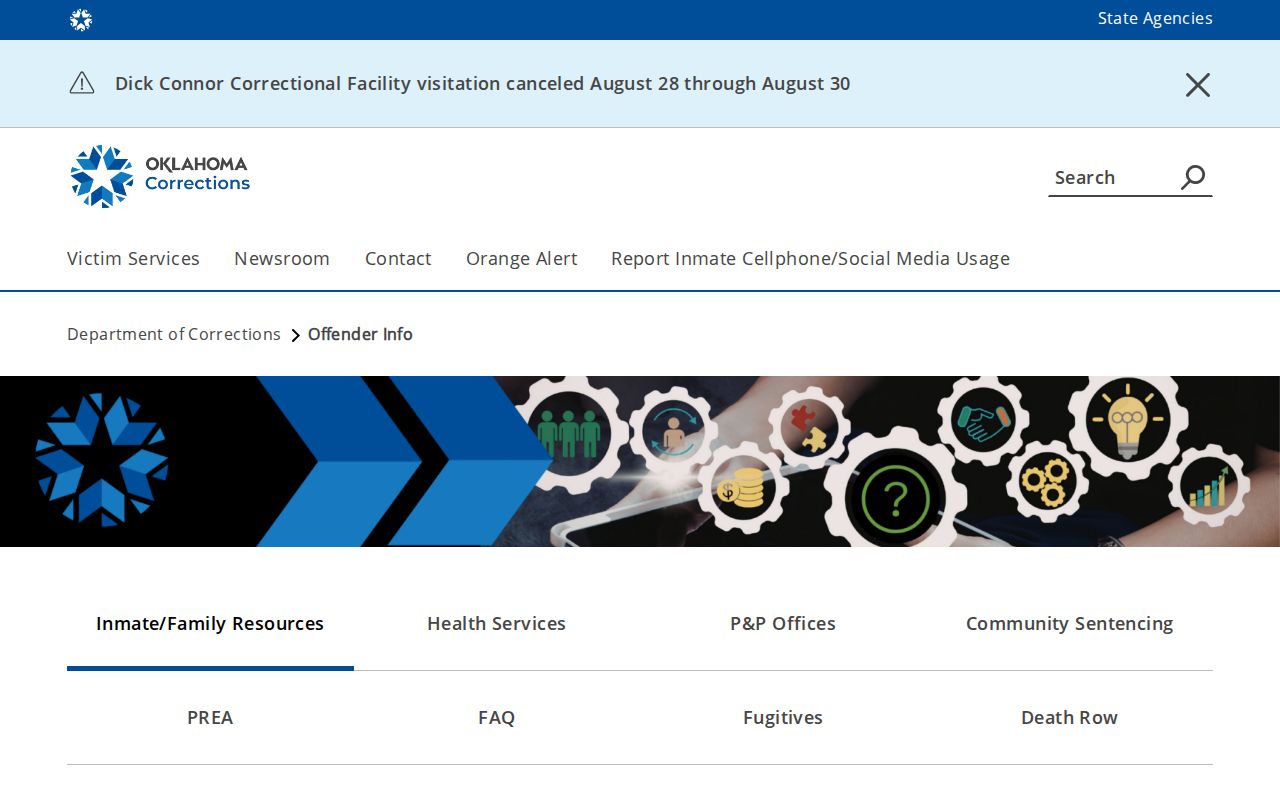The width and height of the screenshot is (1280, 800).
Task: Open the Victim Services menu item
Action: (x=133, y=258)
